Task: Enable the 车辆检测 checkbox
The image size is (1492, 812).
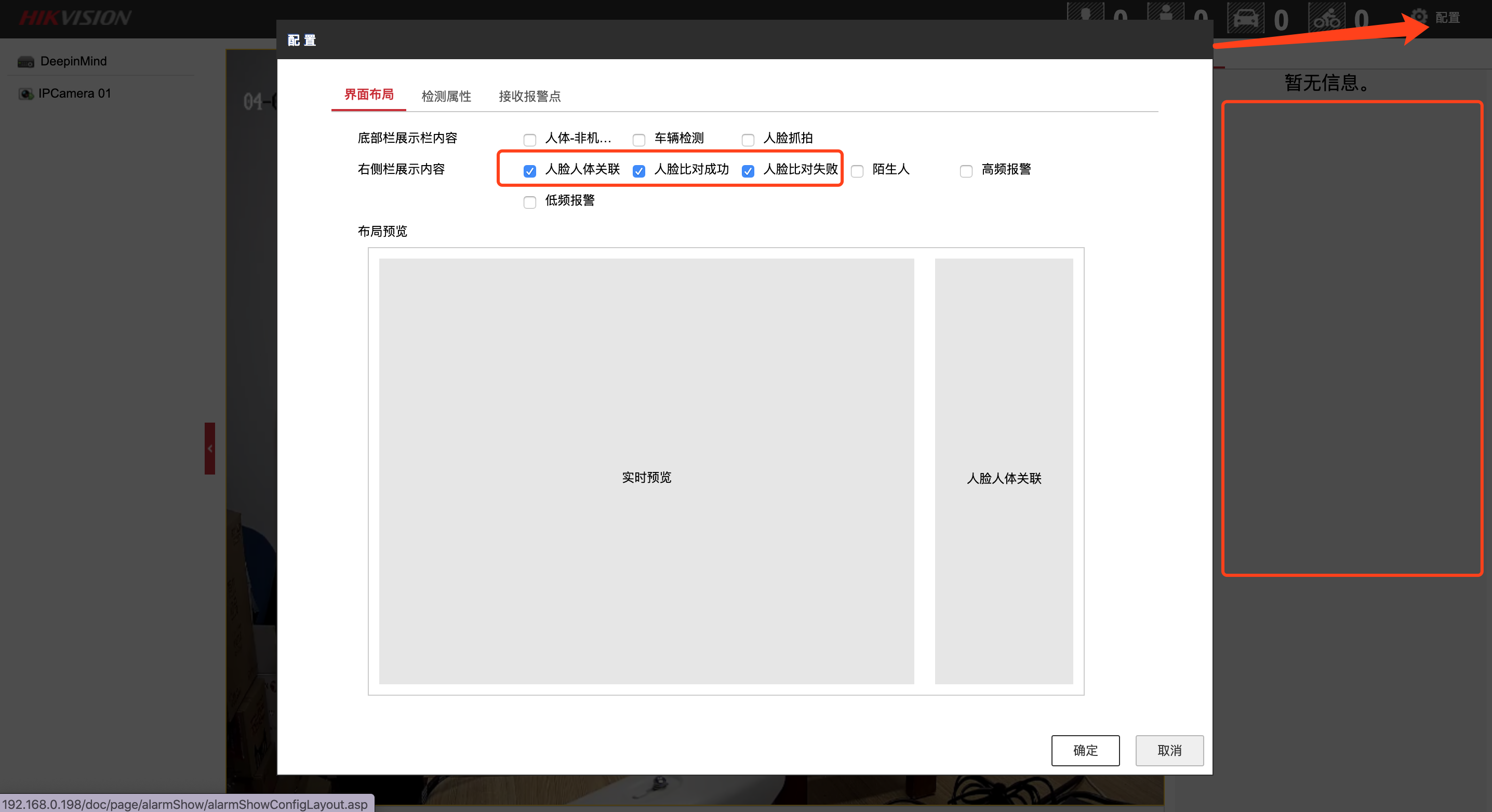Action: (639, 140)
